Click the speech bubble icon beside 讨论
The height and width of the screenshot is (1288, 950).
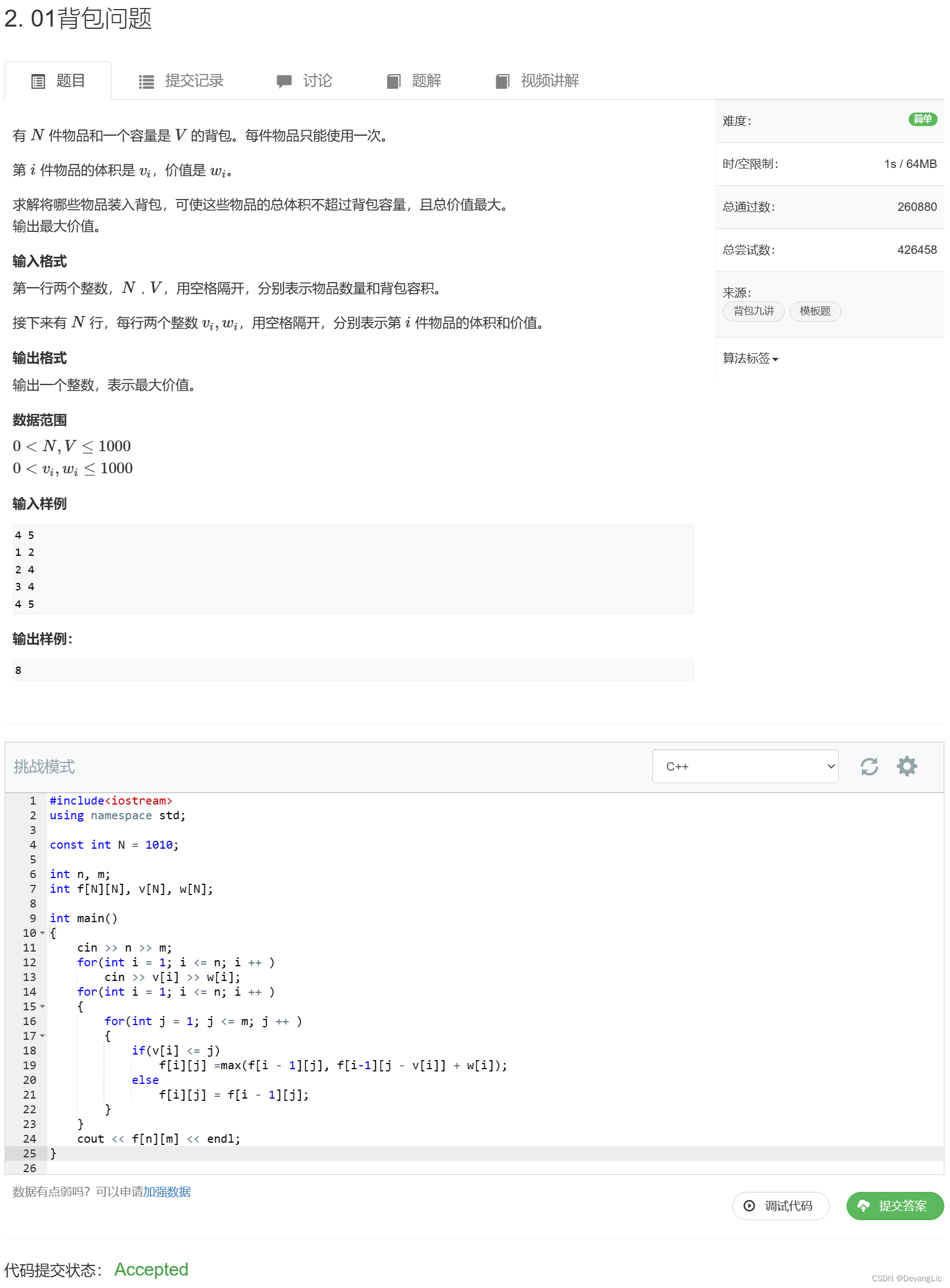[x=284, y=81]
